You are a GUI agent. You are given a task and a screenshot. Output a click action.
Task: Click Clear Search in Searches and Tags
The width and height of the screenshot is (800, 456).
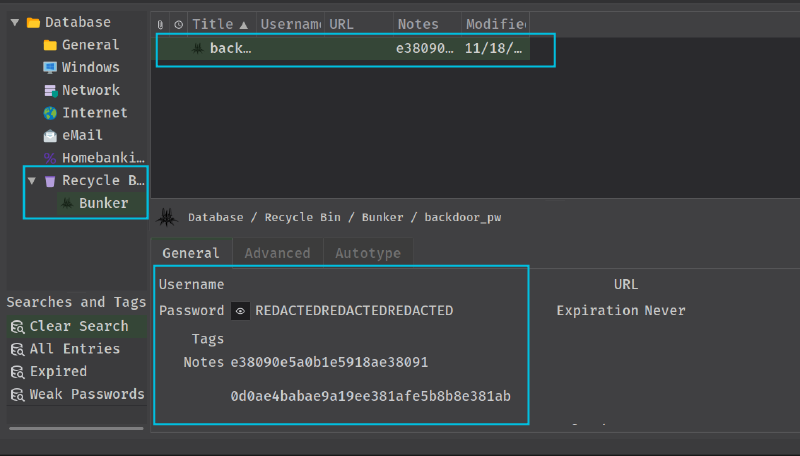pyautogui.click(x=78, y=326)
